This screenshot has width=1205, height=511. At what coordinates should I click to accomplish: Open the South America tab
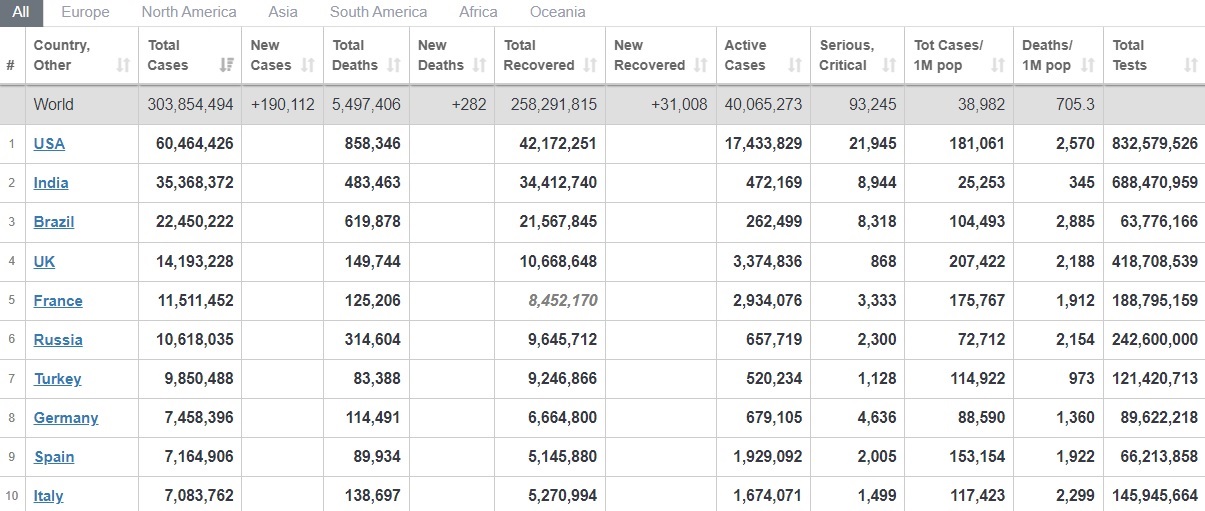pyautogui.click(x=378, y=12)
